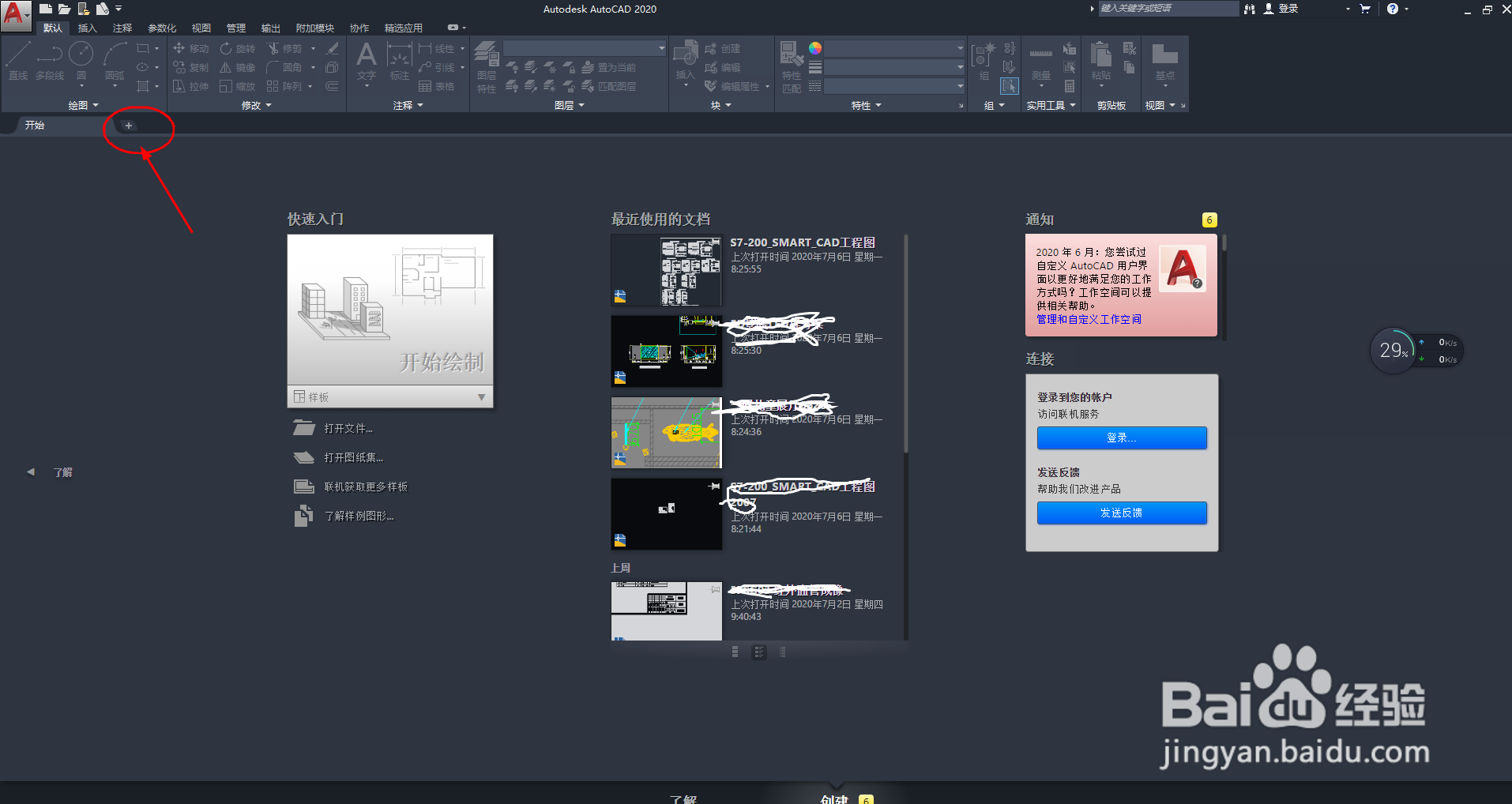
Task: Click the 移动 (Move) tool
Action: pyautogui.click(x=190, y=48)
